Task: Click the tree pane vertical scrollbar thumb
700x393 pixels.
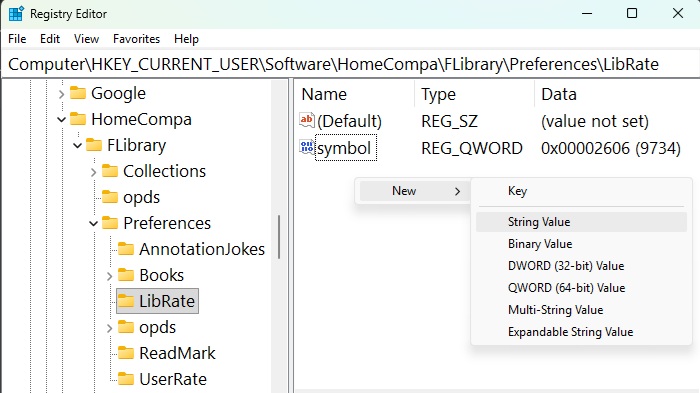Action: (x=279, y=237)
